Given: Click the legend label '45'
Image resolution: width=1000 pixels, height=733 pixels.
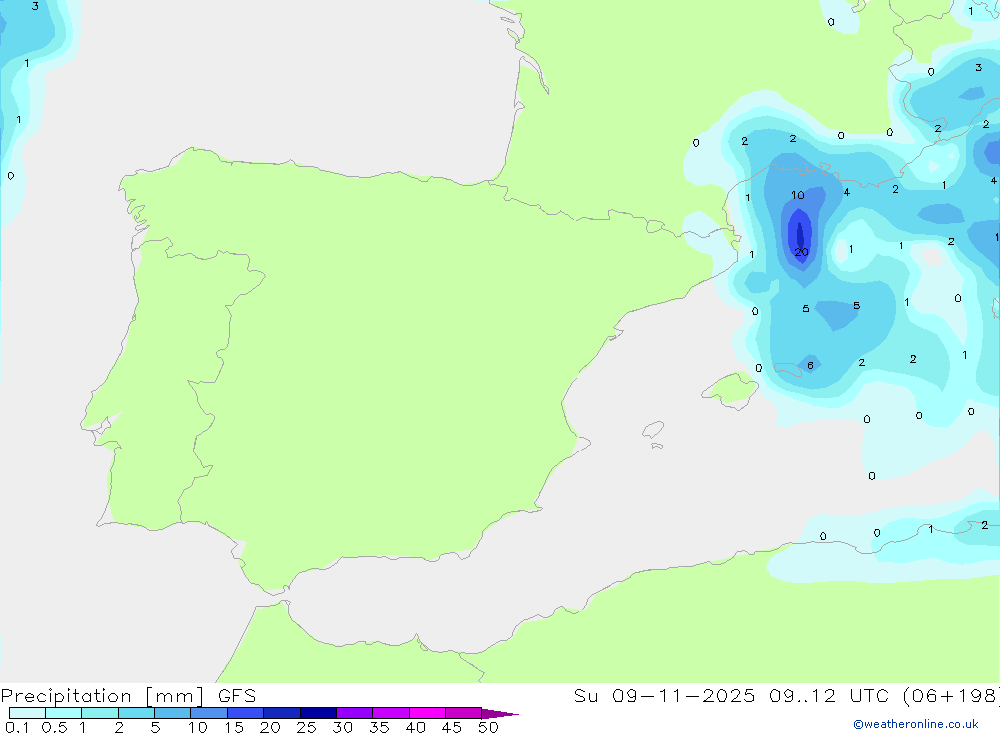Looking at the screenshot, I should point(452,727).
